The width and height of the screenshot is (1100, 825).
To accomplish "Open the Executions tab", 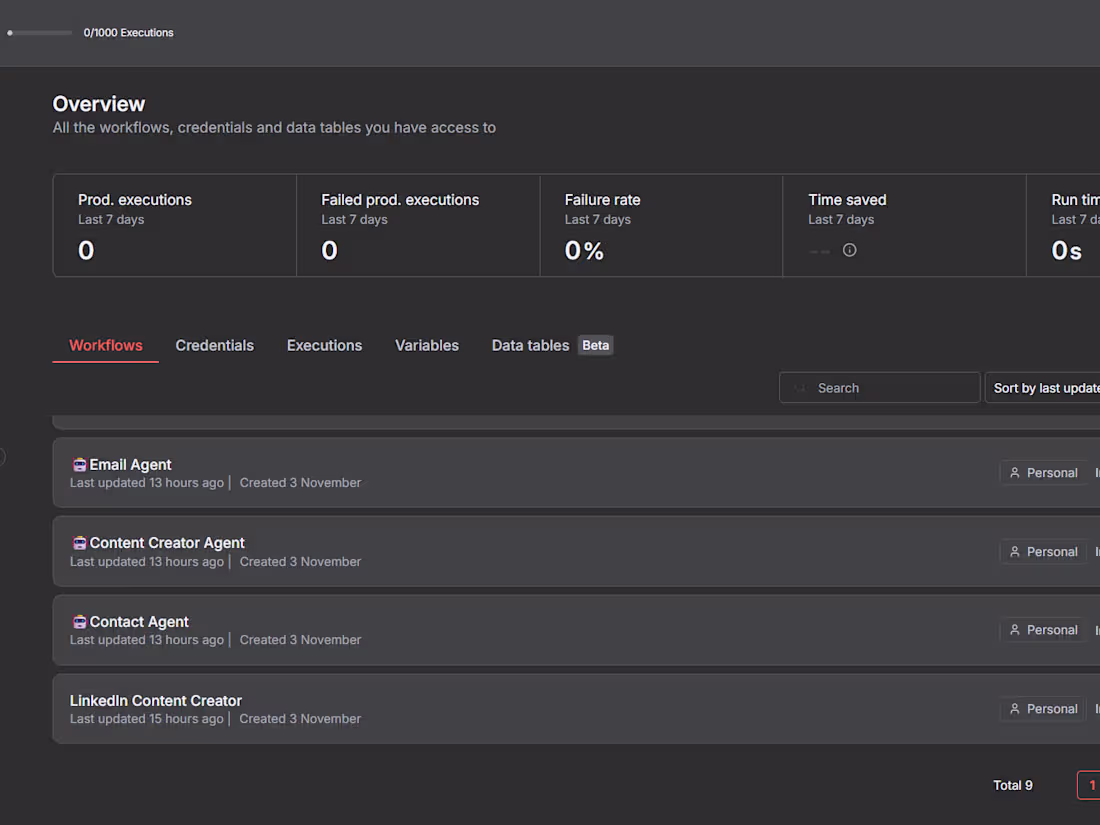I will point(324,345).
